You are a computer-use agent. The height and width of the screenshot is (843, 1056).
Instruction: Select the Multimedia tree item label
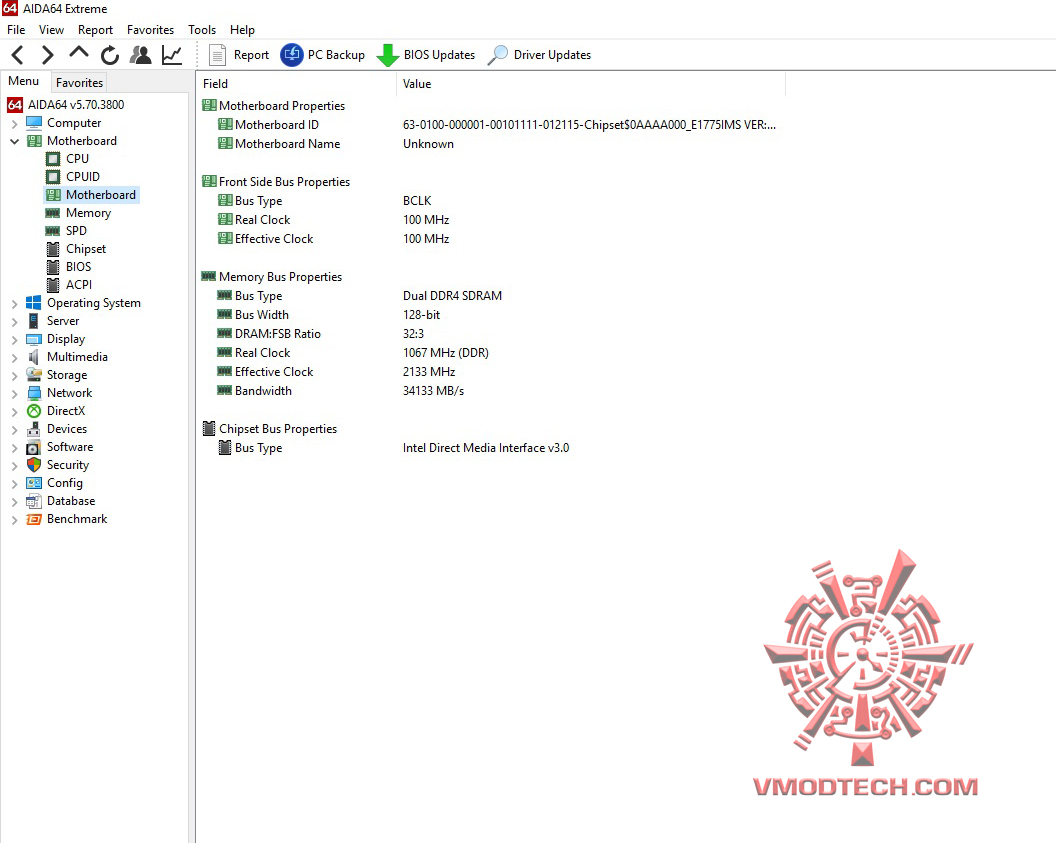pos(77,357)
